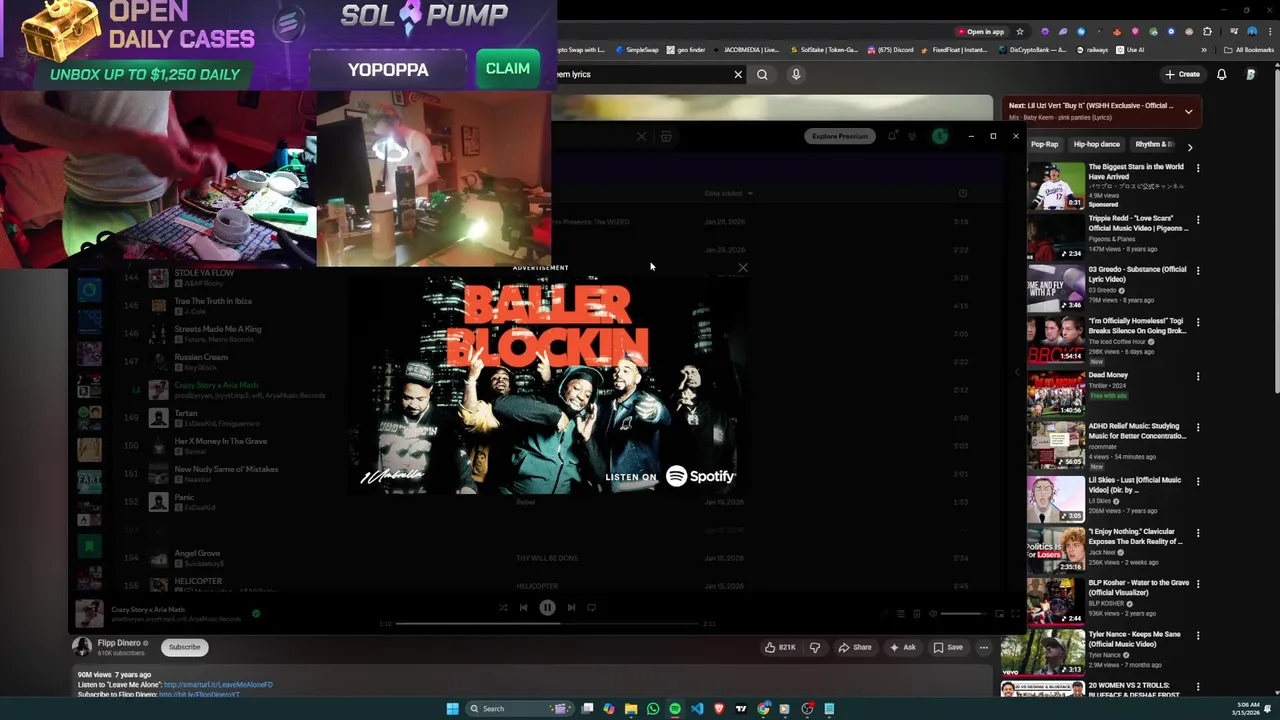Clear the YouTube search box
Image resolution: width=1280 pixels, height=720 pixels.
(738, 74)
